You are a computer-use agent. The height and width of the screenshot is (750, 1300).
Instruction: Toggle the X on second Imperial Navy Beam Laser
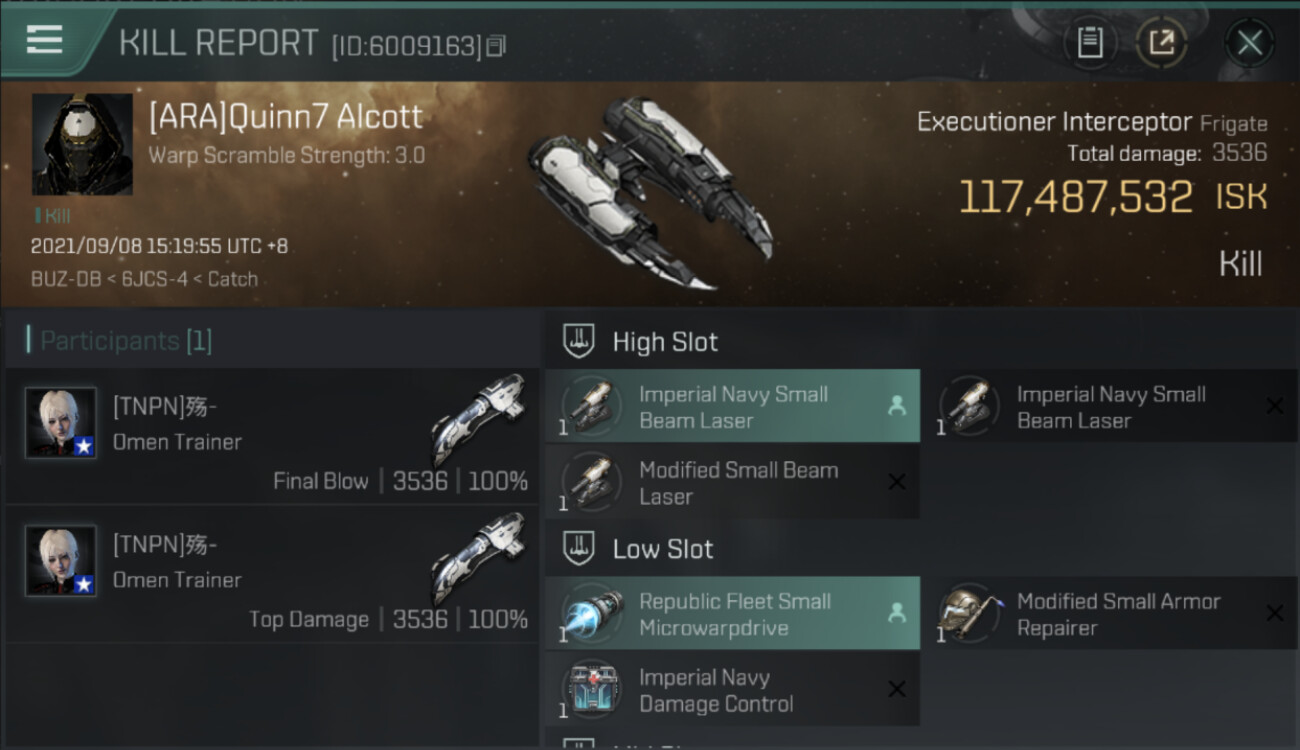[x=1274, y=406]
